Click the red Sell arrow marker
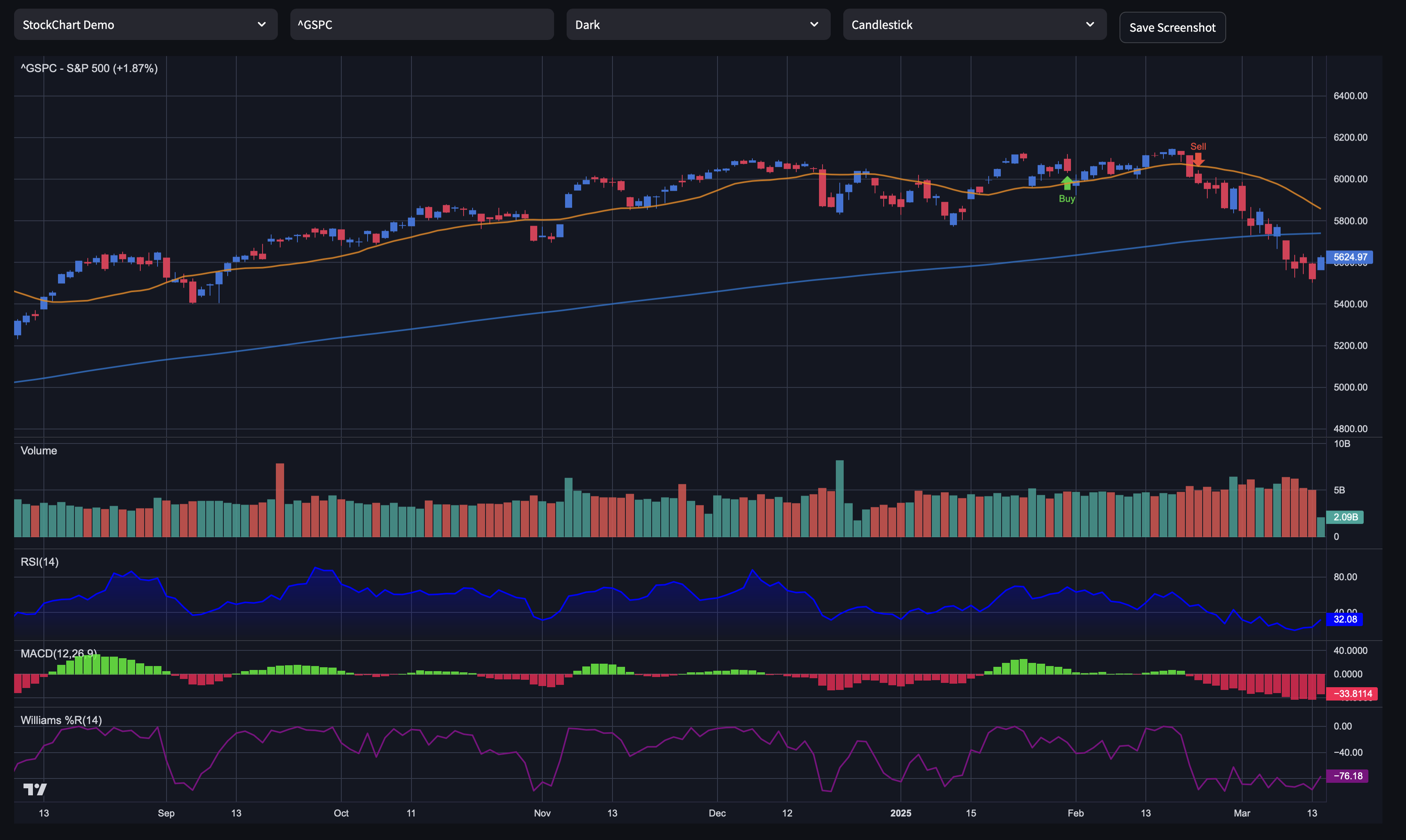This screenshot has width=1406, height=840. [x=1198, y=159]
